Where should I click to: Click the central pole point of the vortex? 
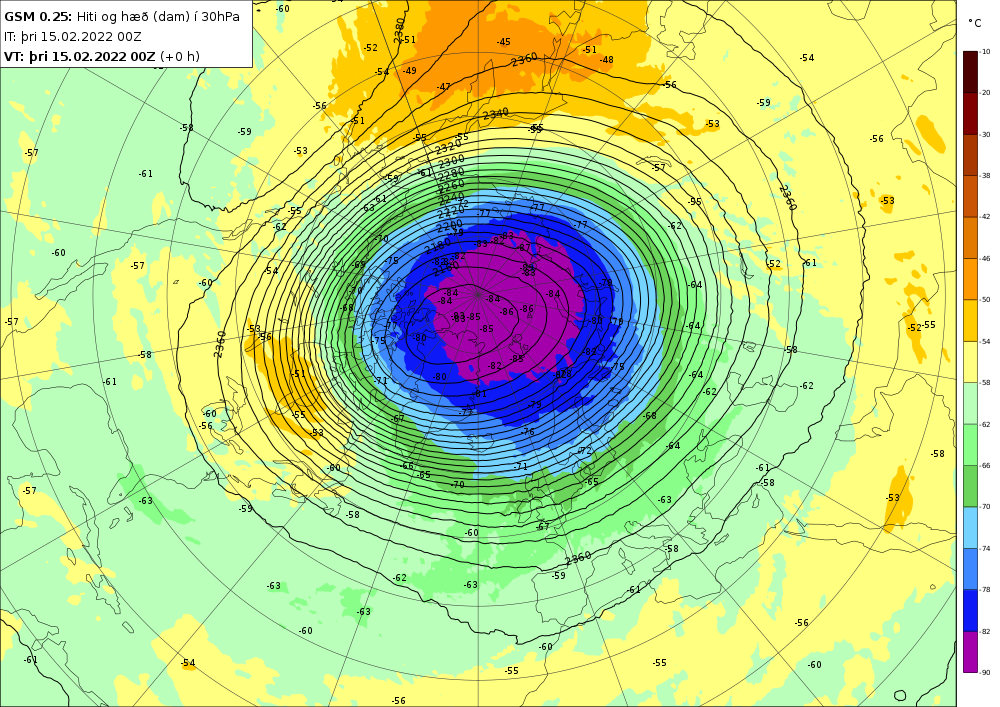point(478,295)
